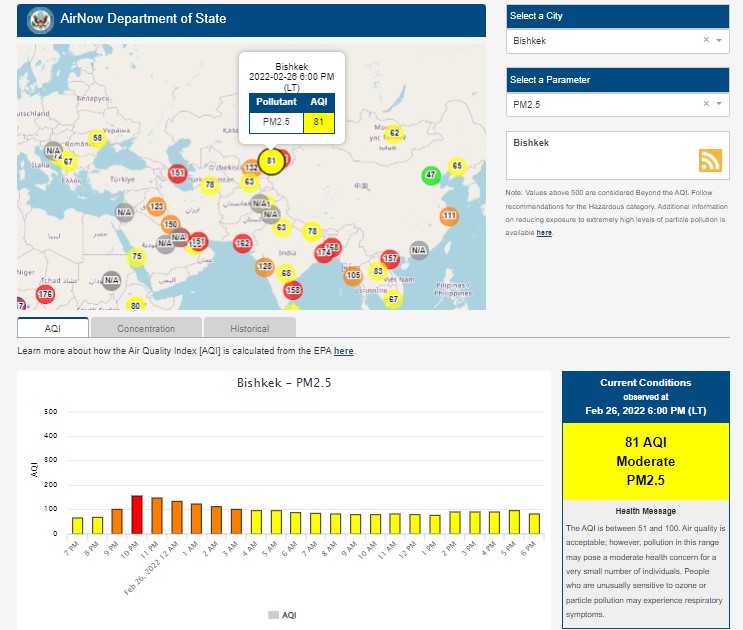This screenshot has height=630, width=743.
Task: Select the yellow 62 marker in Mongolia
Action: [394, 133]
